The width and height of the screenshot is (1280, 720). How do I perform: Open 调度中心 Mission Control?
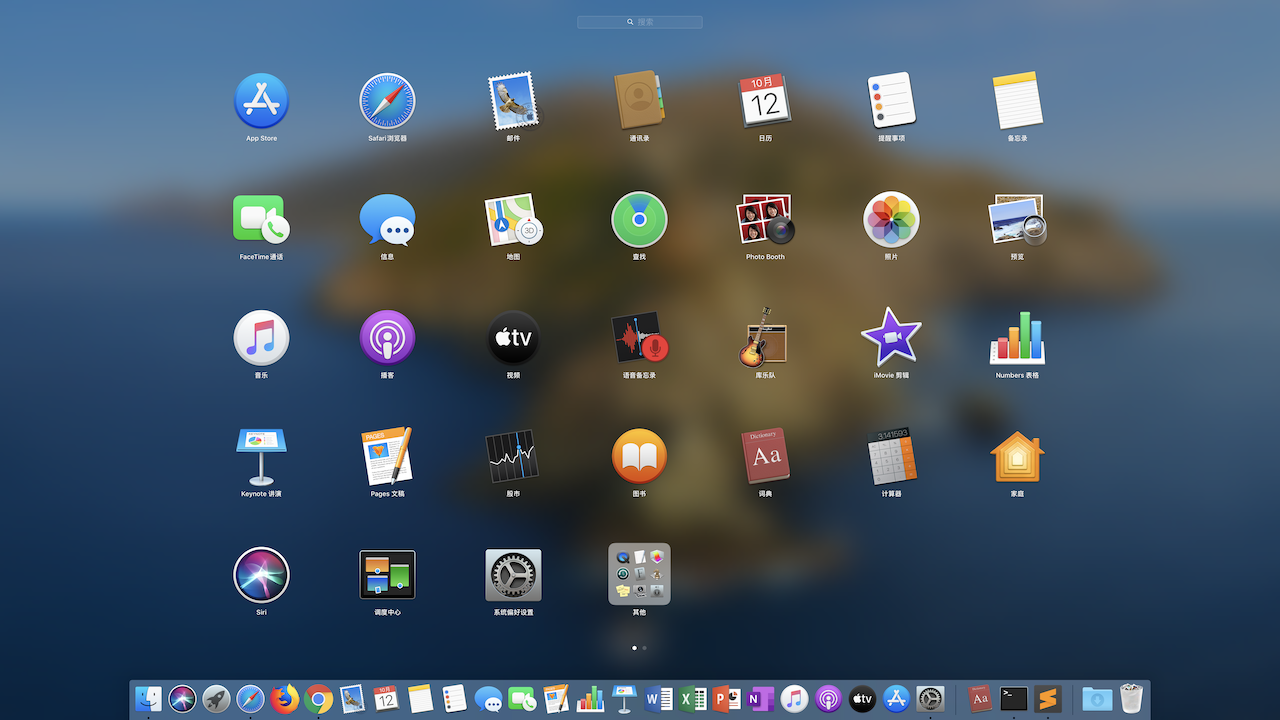coord(387,575)
